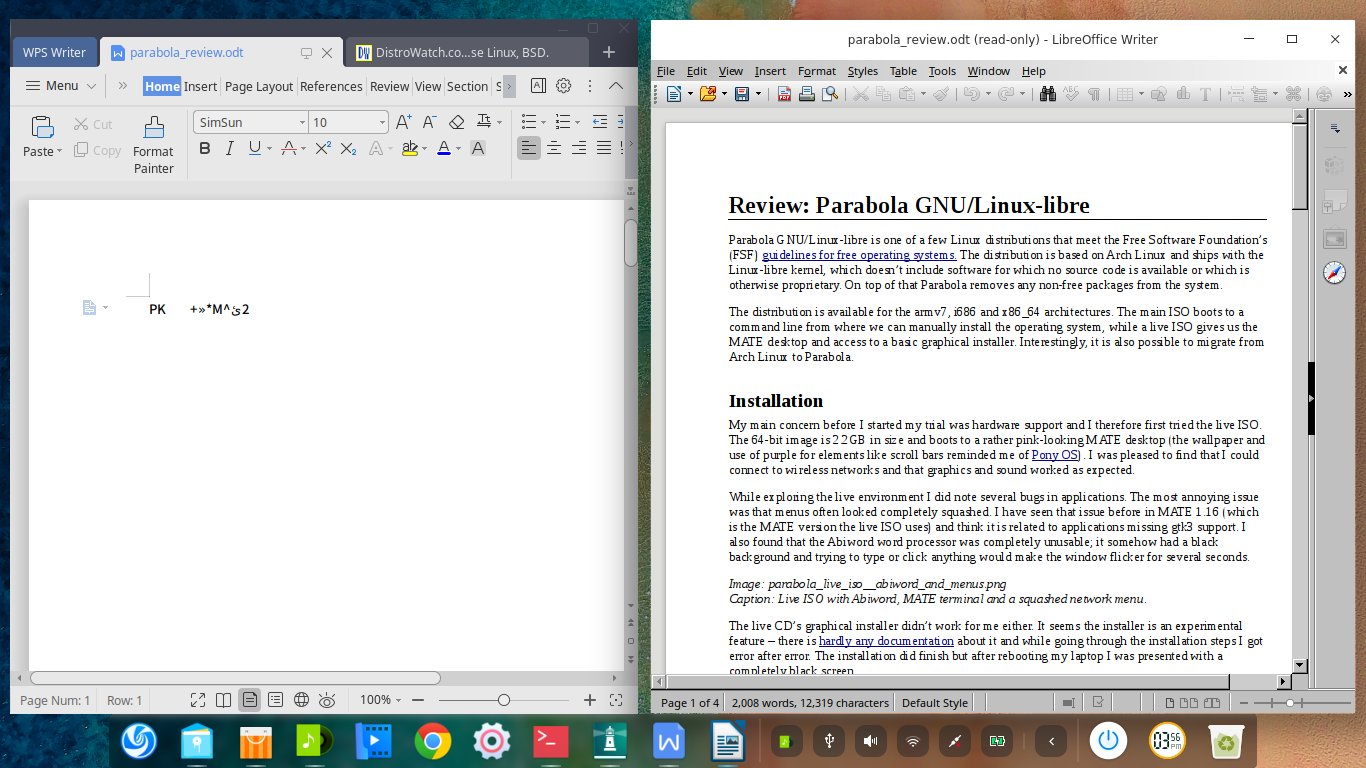
Task: Toggle character shading in WPS Writer
Action: [478, 148]
